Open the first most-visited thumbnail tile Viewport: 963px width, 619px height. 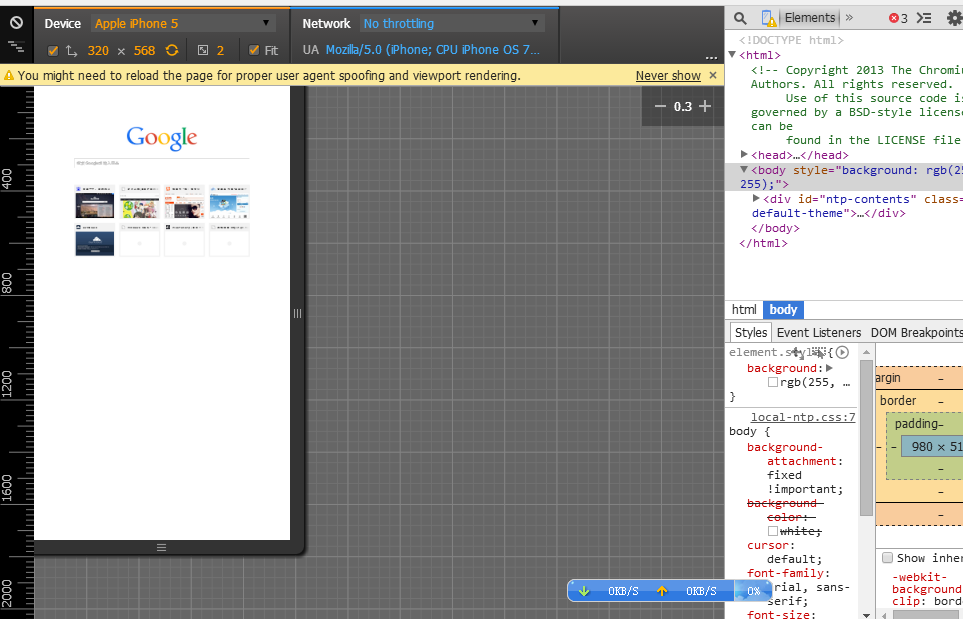(95, 201)
